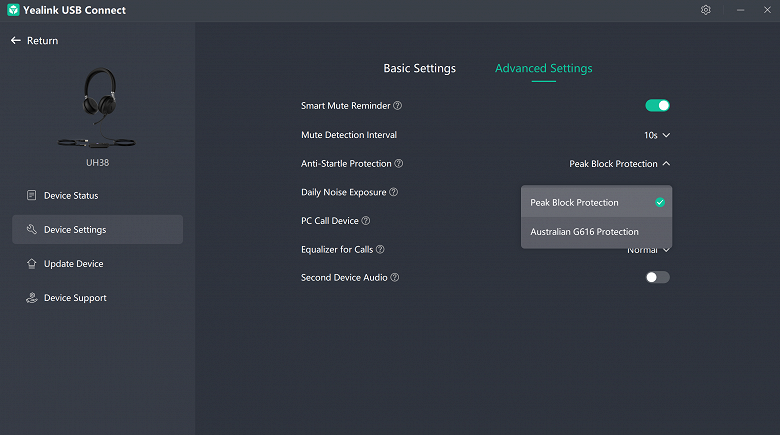This screenshot has width=780, height=435.
Task: Click the Equalizer for Calls label
Action: point(337,249)
